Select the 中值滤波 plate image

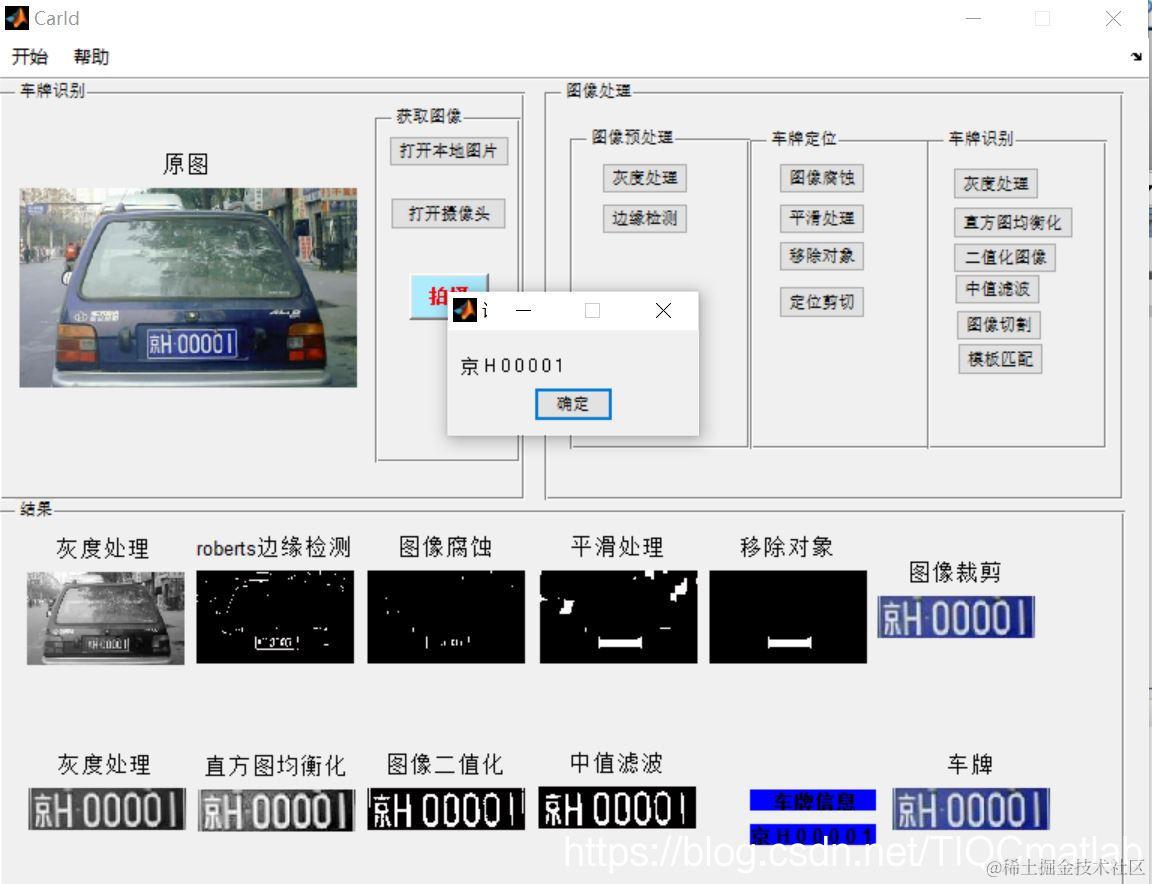[617, 808]
